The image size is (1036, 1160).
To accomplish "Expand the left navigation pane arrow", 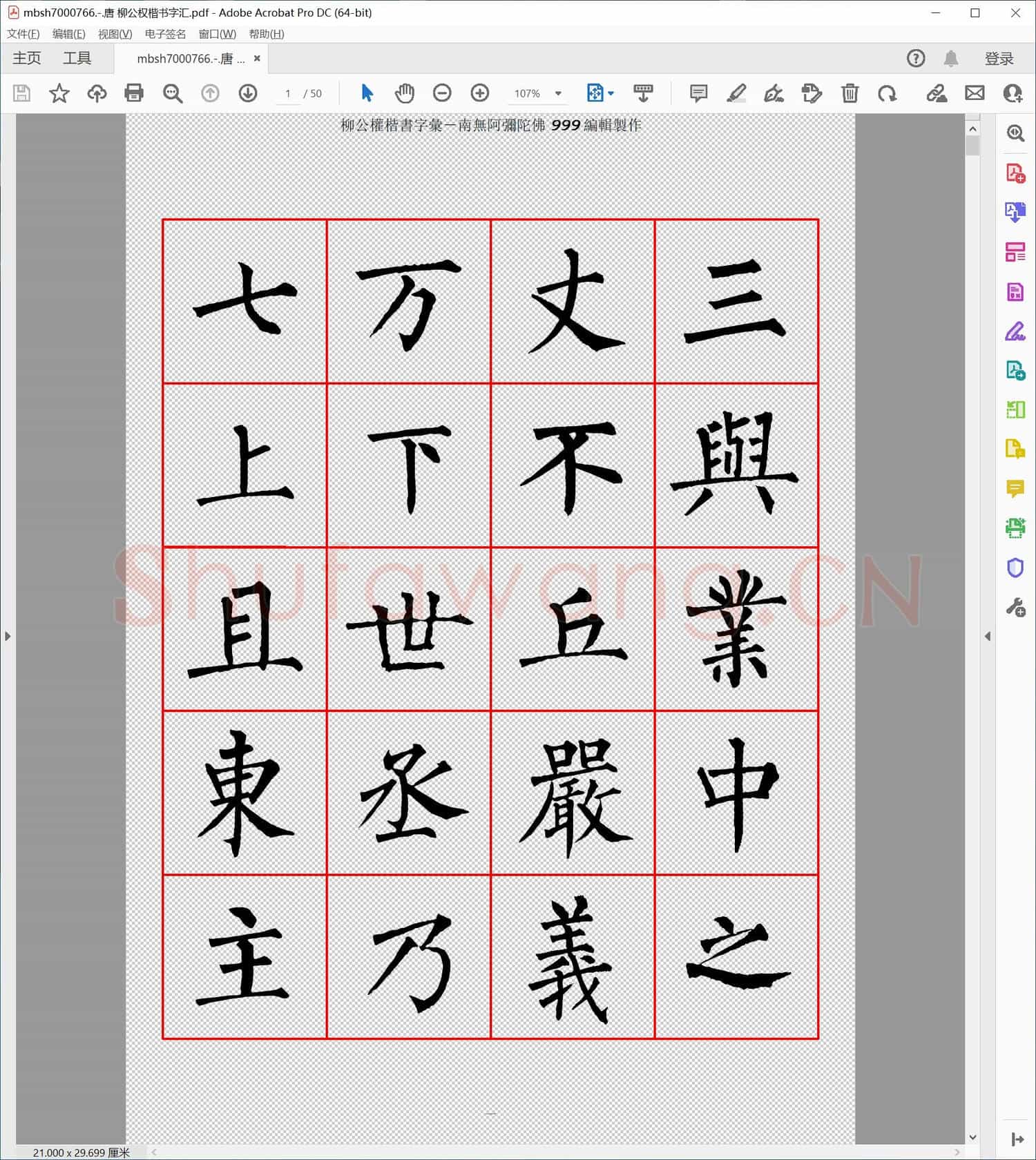I will coord(8,636).
